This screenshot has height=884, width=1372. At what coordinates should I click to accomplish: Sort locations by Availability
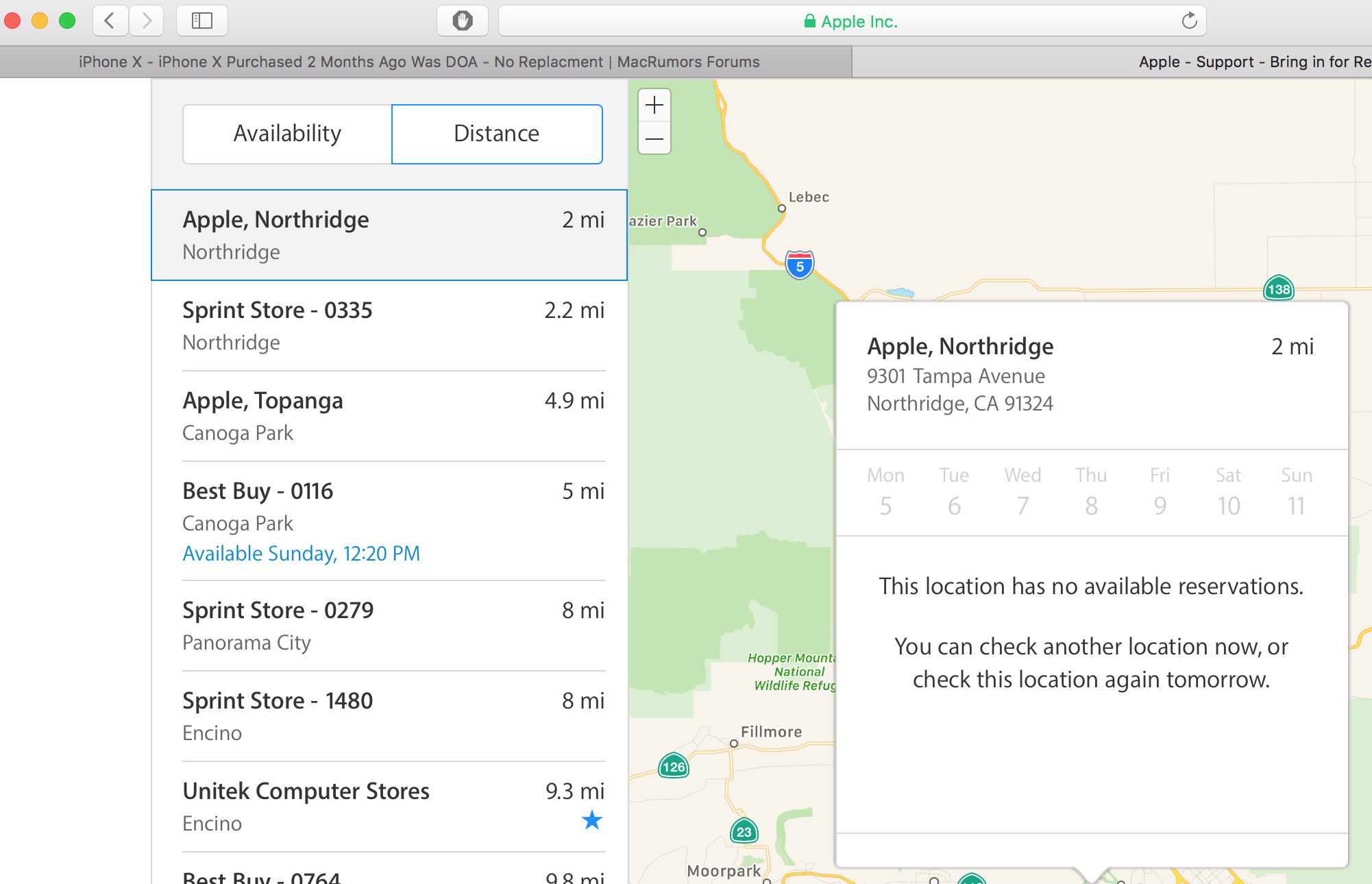coord(287,134)
